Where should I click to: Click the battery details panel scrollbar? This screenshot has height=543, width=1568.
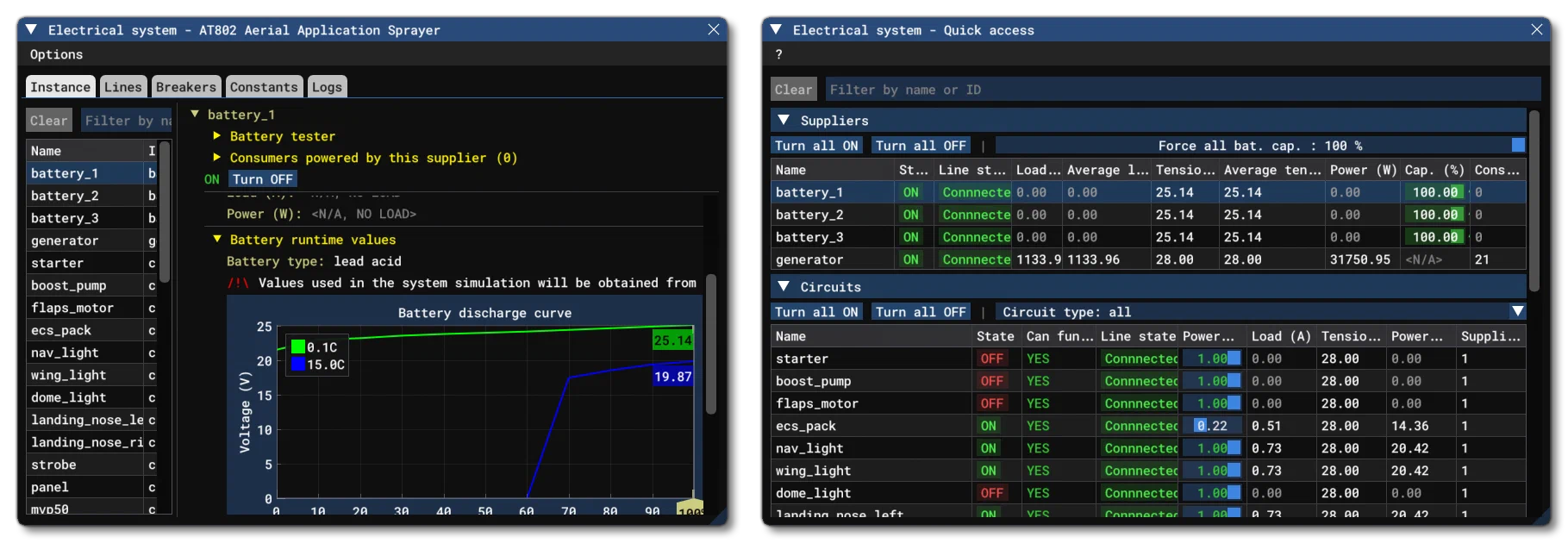pos(711,344)
